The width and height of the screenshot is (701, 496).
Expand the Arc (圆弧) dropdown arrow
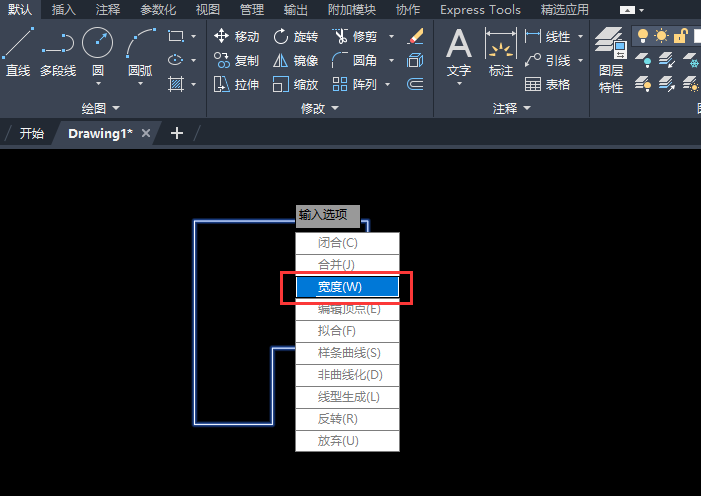pos(140,84)
